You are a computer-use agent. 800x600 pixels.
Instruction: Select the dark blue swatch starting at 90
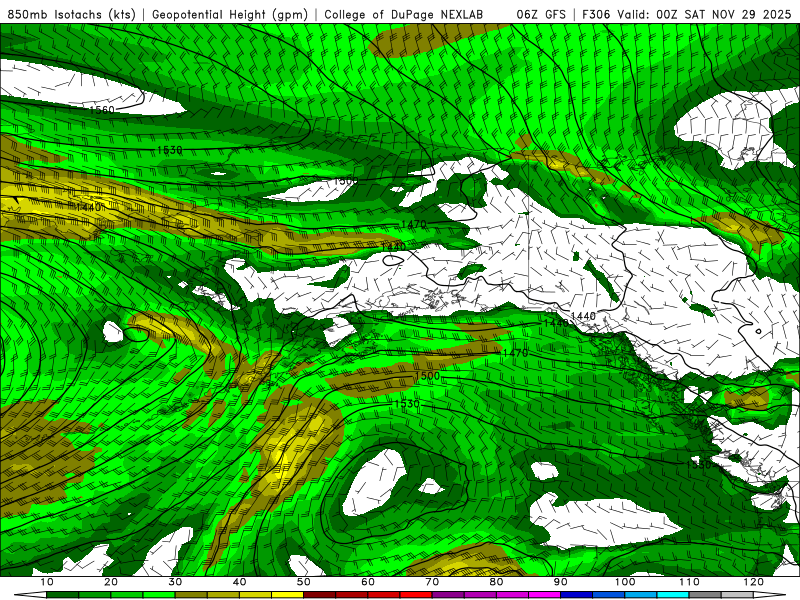pyautogui.click(x=577, y=595)
